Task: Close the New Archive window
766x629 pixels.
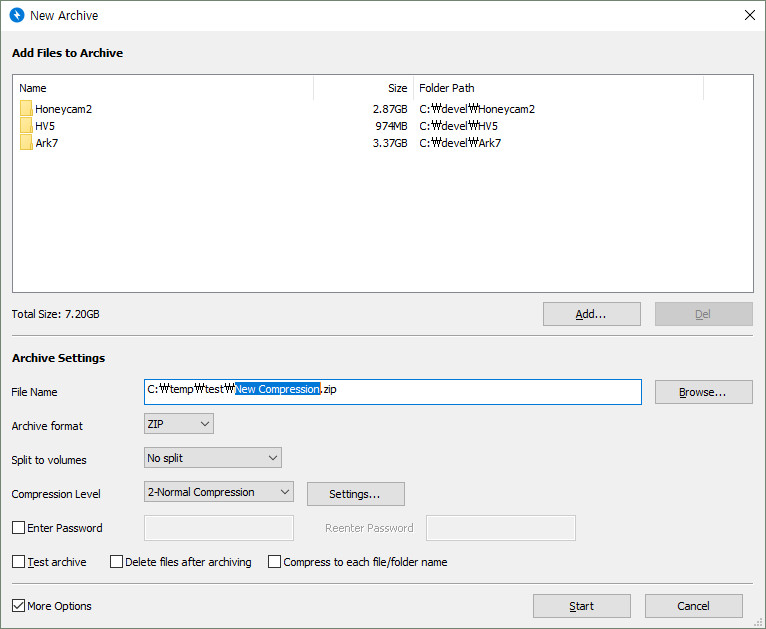Action: (750, 15)
